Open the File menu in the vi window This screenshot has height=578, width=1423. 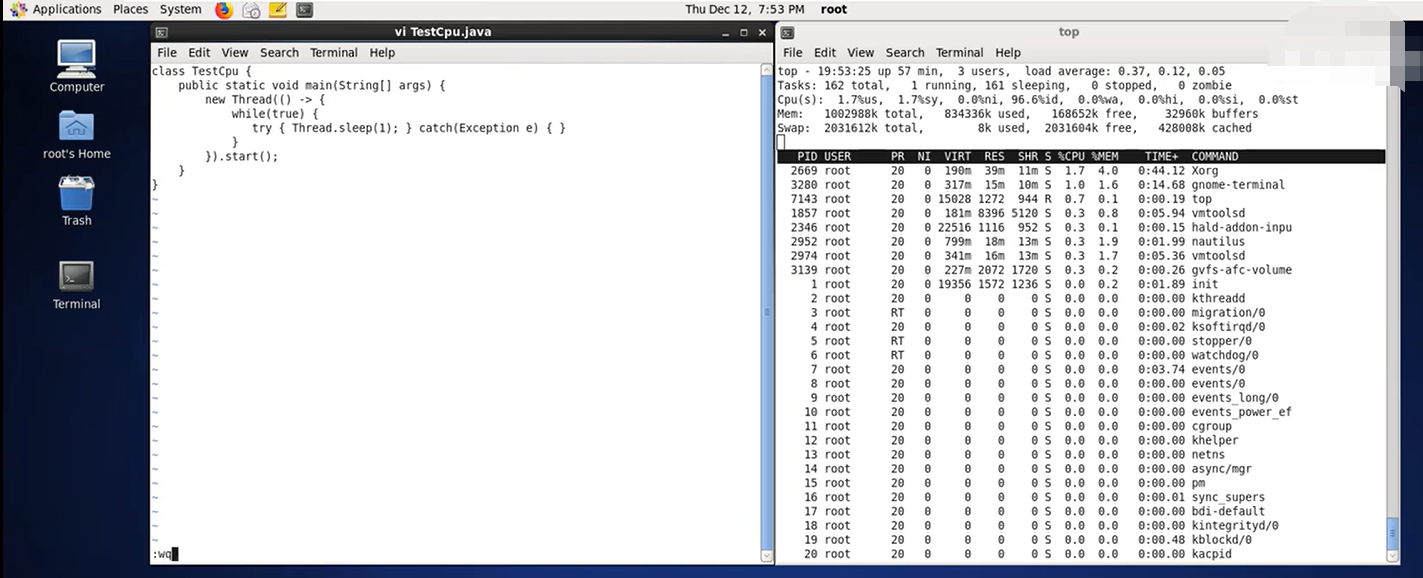(167, 53)
